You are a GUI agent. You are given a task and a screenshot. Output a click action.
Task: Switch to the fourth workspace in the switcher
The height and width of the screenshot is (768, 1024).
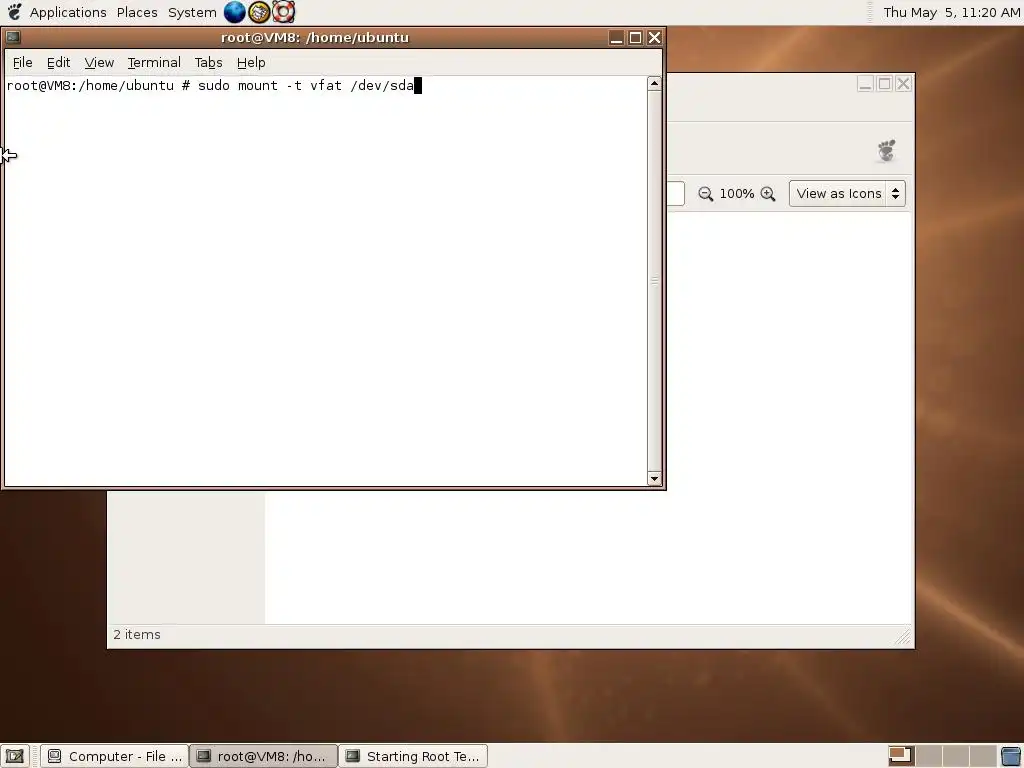click(x=982, y=756)
